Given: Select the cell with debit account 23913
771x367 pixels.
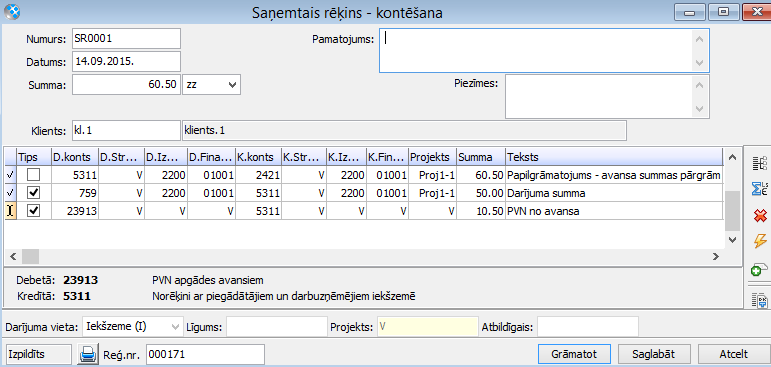Looking at the screenshot, I should 75,211.
